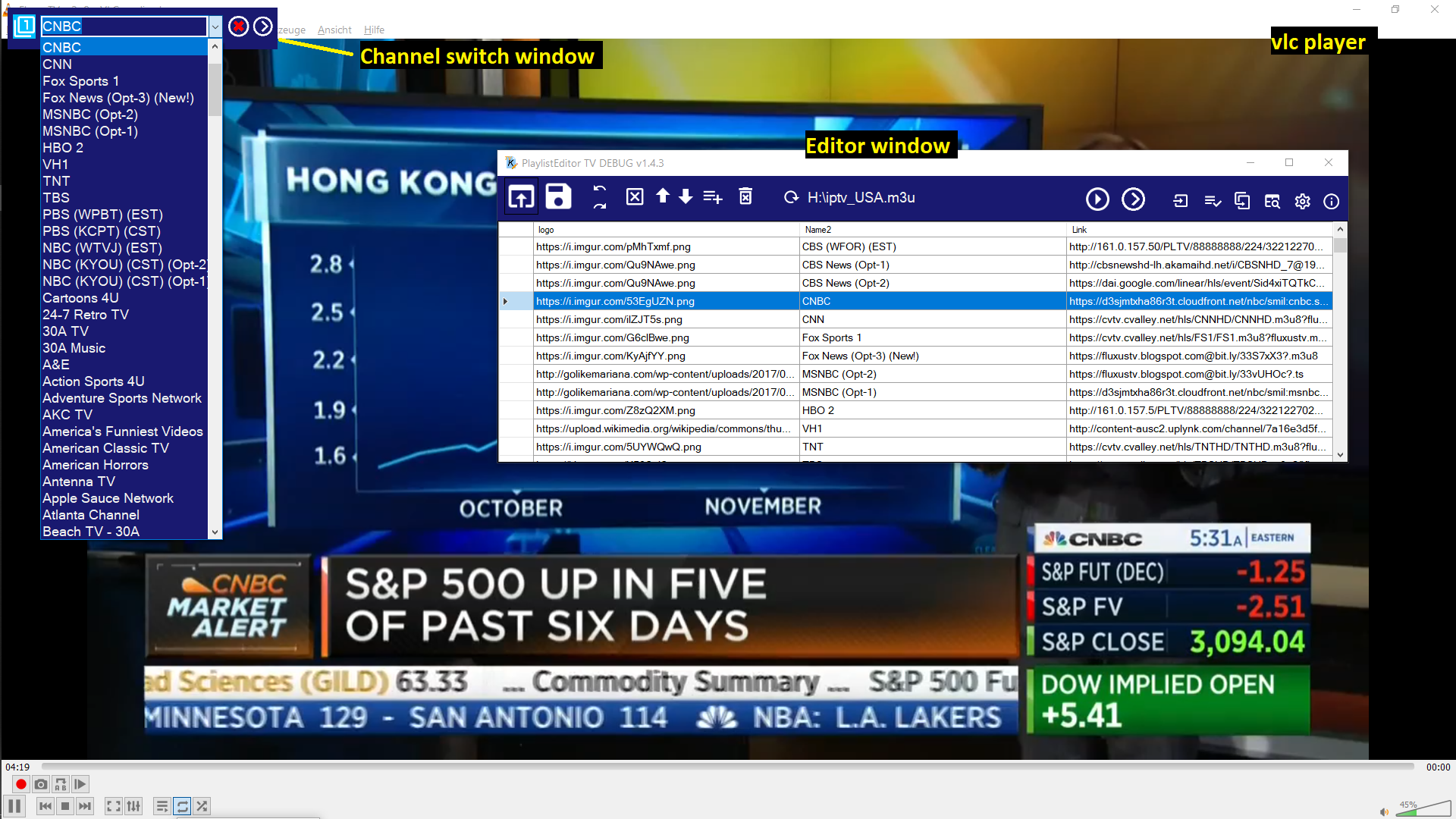Open the Ansicht menu
This screenshot has width=1456, height=819.
click(334, 30)
